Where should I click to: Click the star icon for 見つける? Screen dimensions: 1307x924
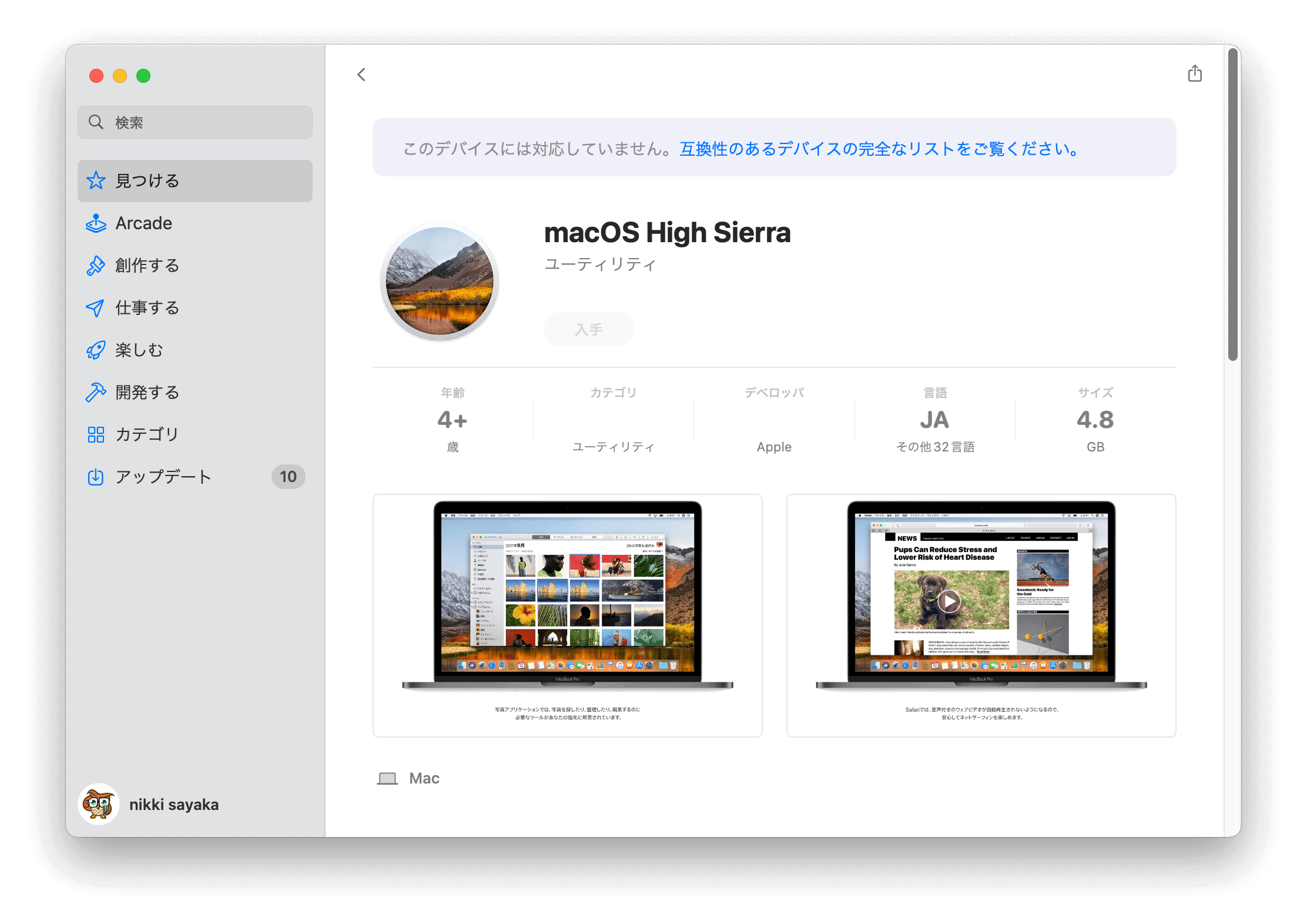pos(96,180)
